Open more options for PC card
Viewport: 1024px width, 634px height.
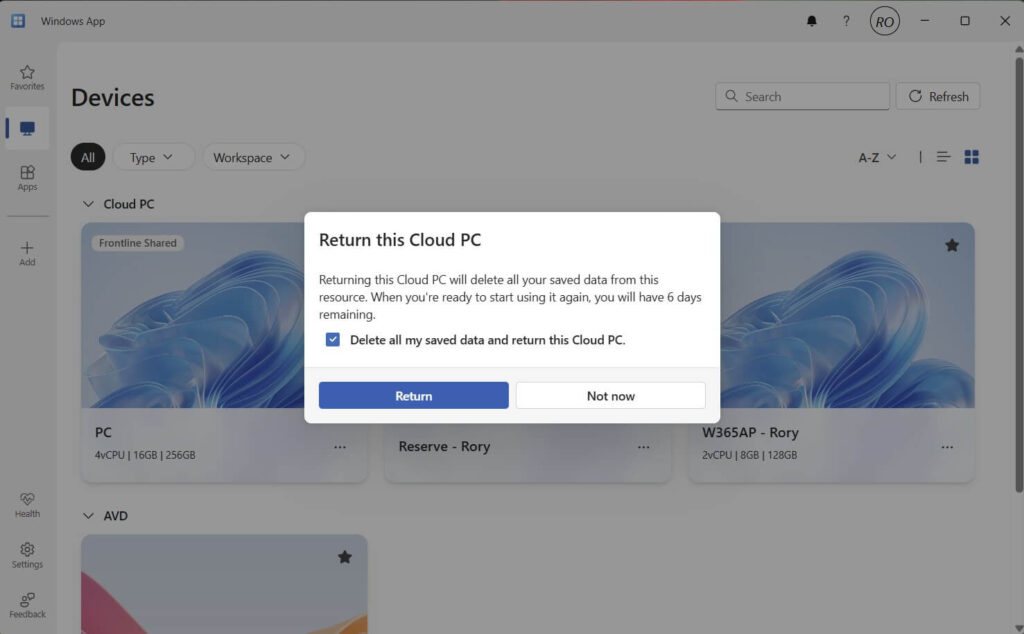(340, 447)
